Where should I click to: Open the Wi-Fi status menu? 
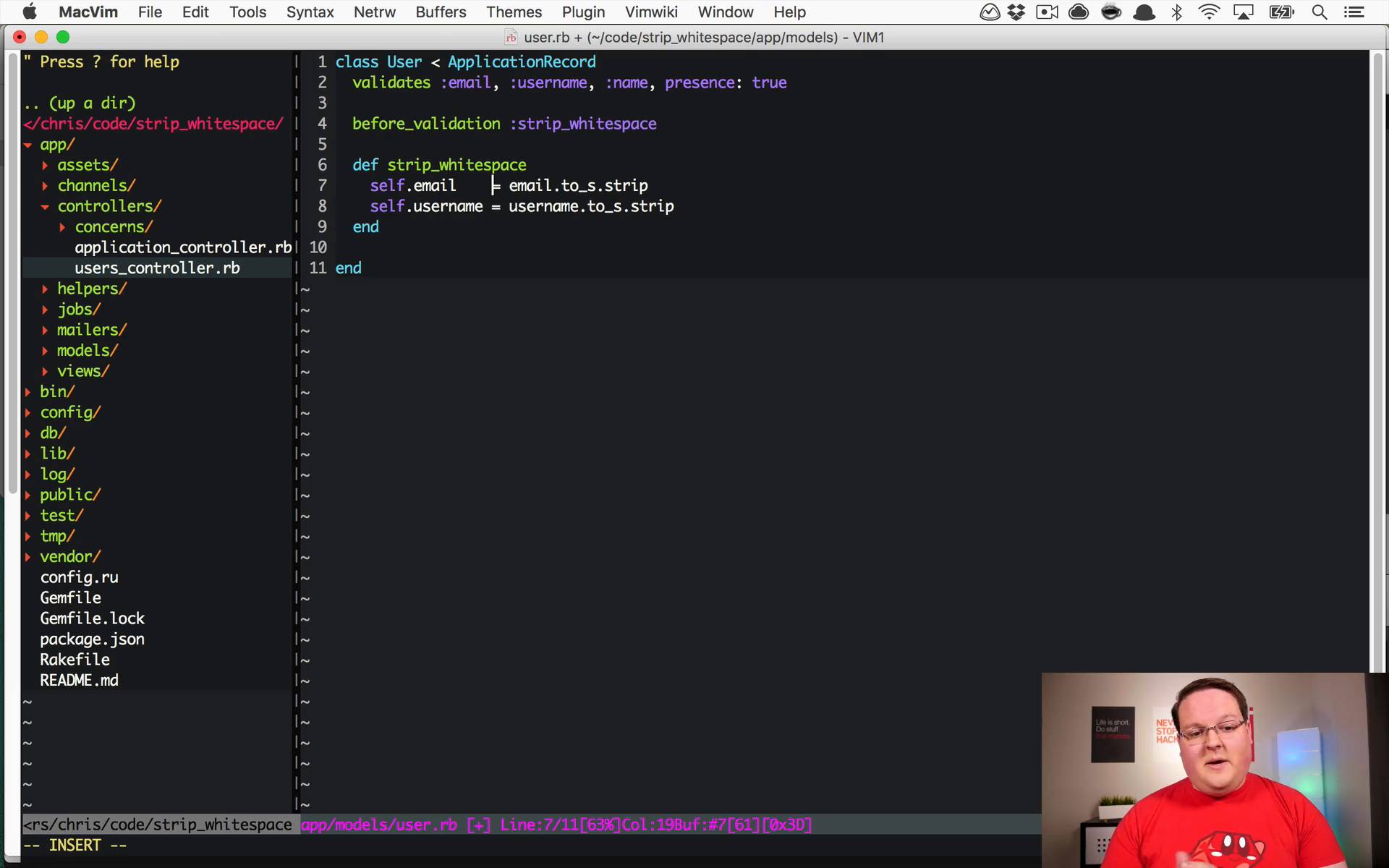click(1209, 12)
